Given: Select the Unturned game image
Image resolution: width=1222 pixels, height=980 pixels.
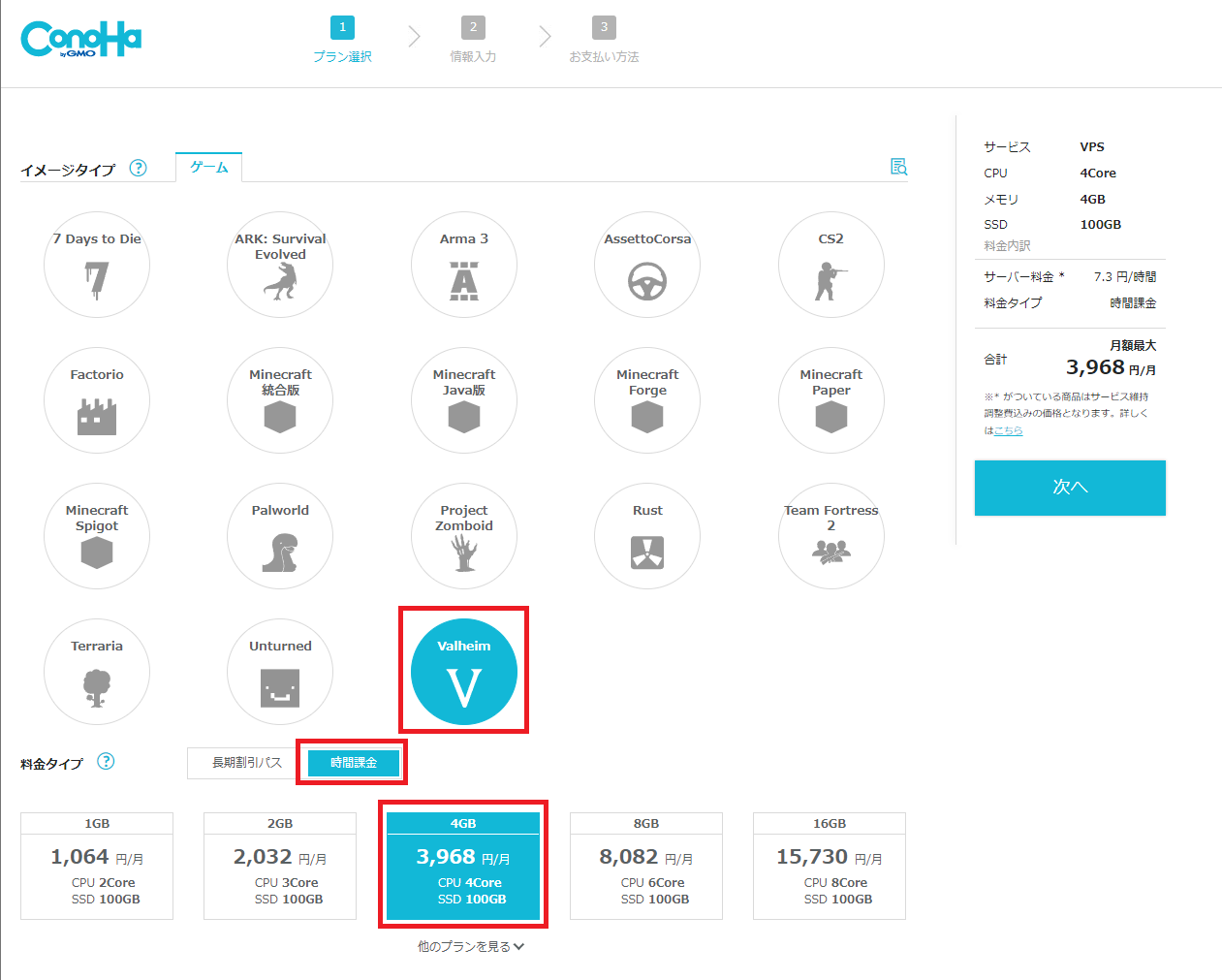Looking at the screenshot, I should point(280,672).
